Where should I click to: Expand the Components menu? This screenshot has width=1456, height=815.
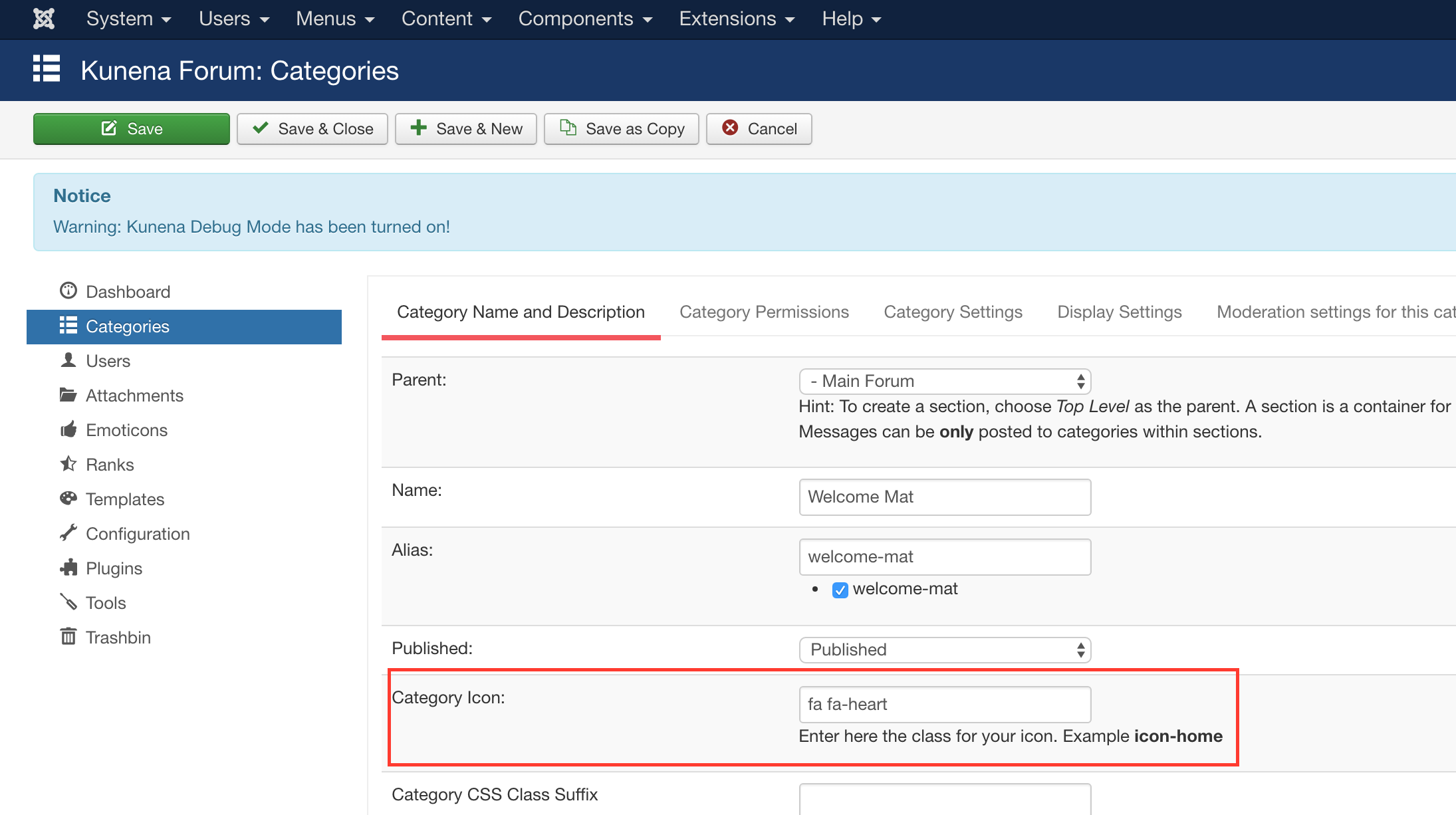click(584, 19)
